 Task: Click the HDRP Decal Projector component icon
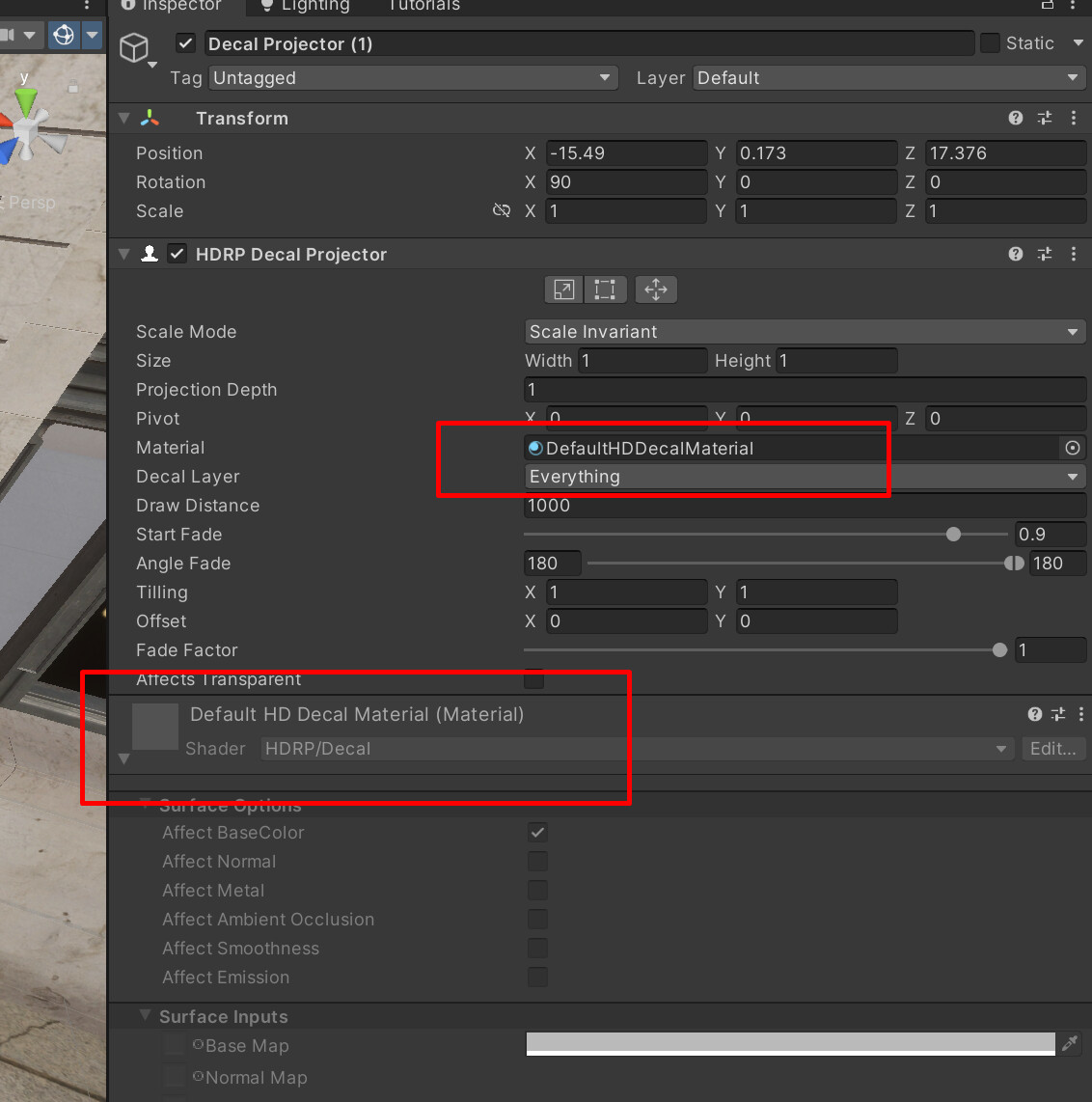point(149,254)
